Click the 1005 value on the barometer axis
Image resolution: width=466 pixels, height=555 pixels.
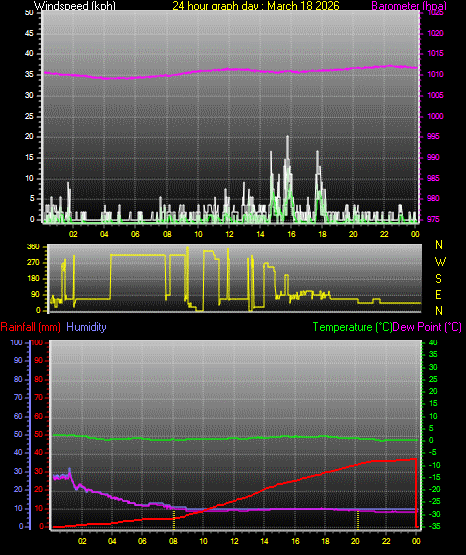[x=436, y=95]
